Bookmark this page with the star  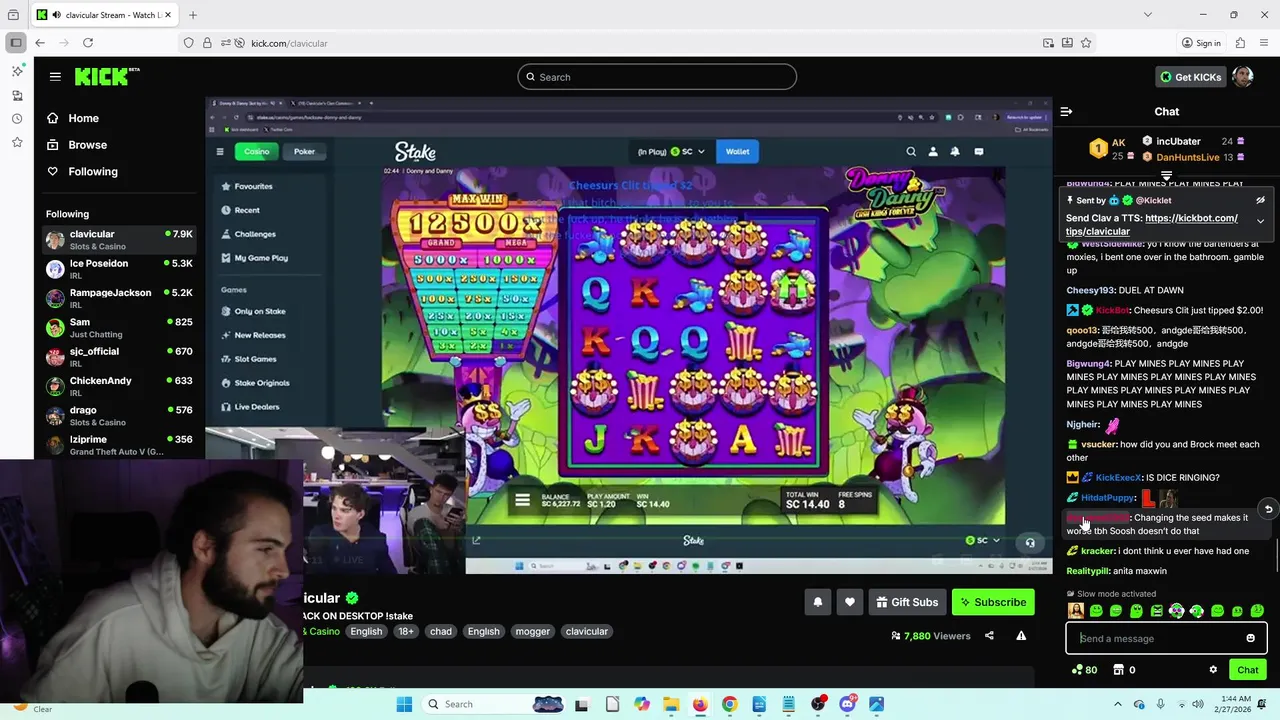(1086, 43)
